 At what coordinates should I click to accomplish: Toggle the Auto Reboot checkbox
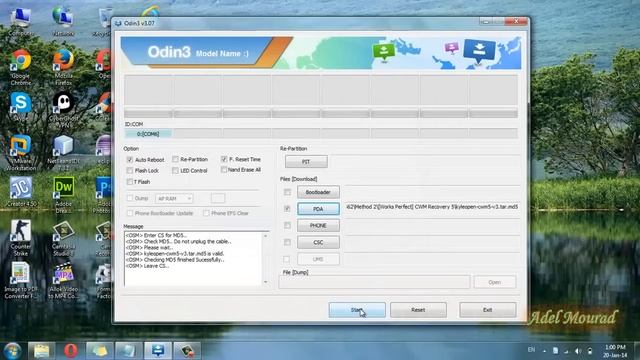pos(130,160)
